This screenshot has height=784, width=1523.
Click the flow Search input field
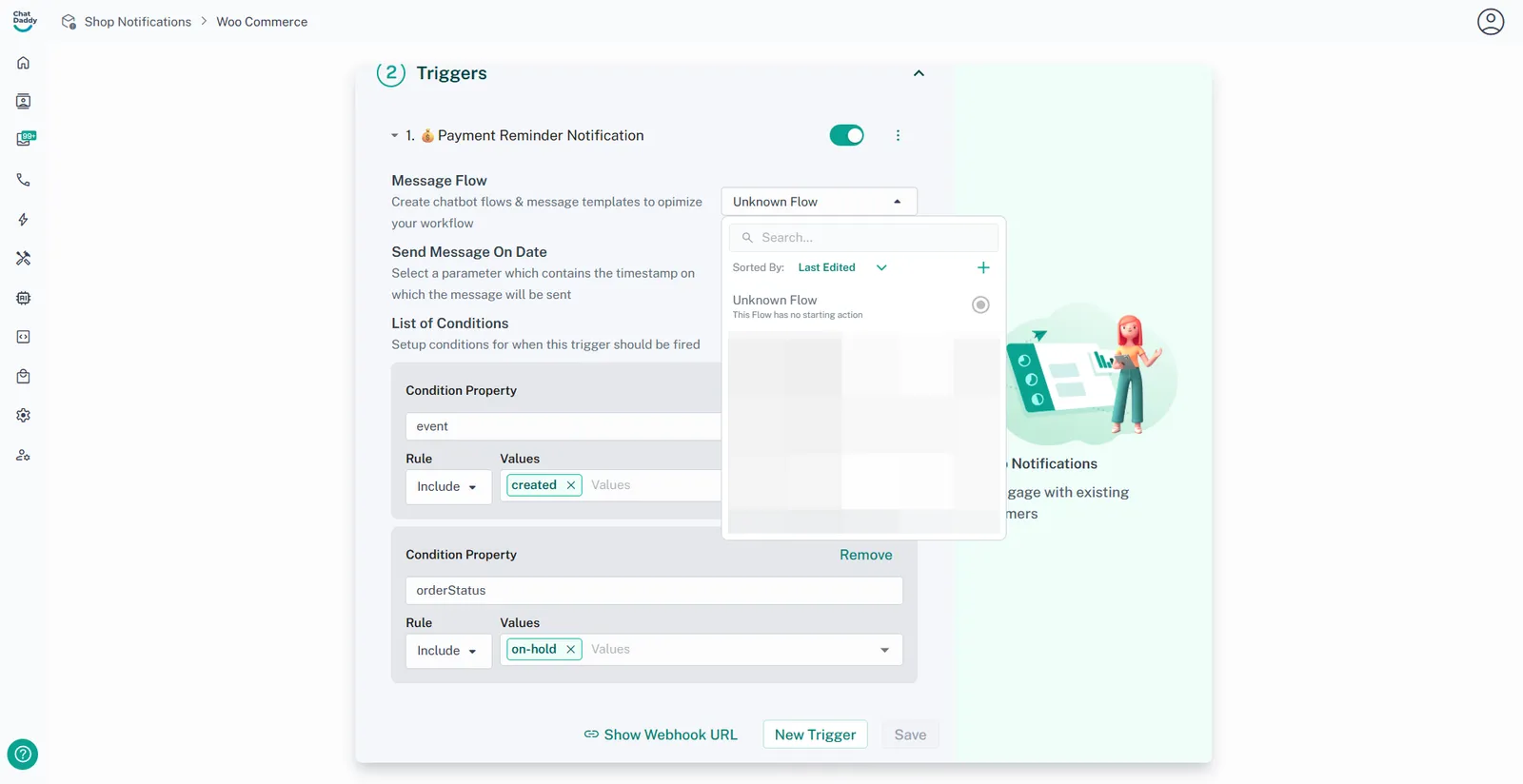click(x=871, y=238)
